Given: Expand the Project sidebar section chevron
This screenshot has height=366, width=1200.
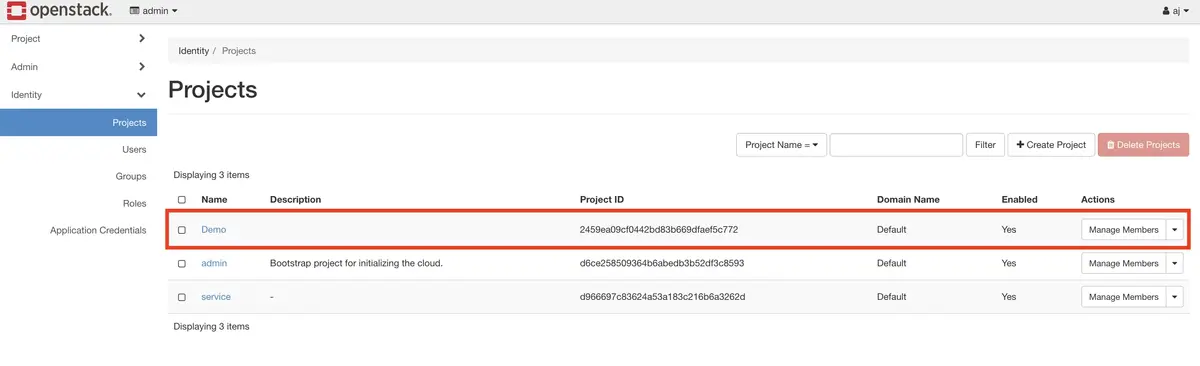Looking at the screenshot, I should coord(141,39).
